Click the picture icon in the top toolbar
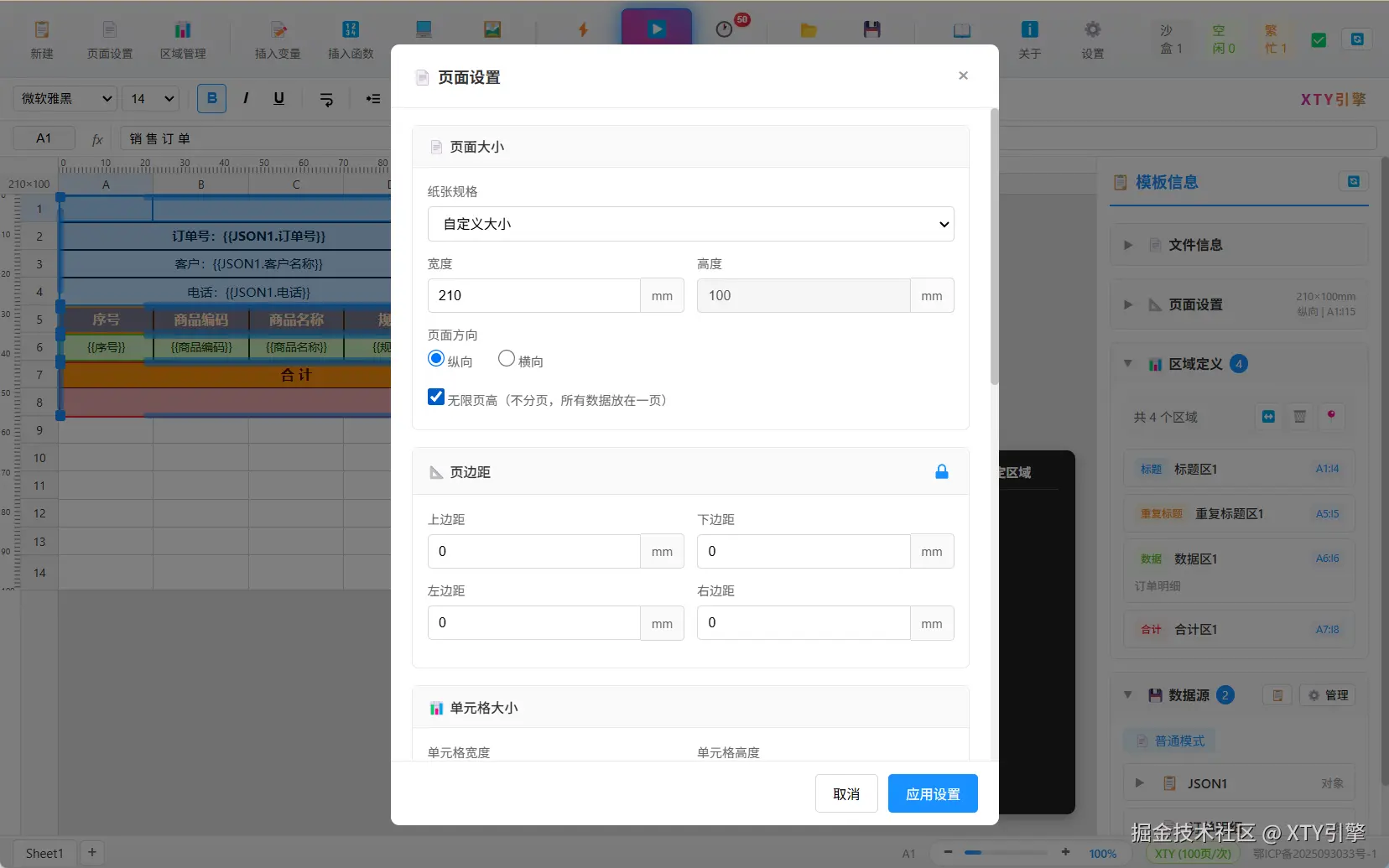This screenshot has width=1389, height=868. (492, 30)
